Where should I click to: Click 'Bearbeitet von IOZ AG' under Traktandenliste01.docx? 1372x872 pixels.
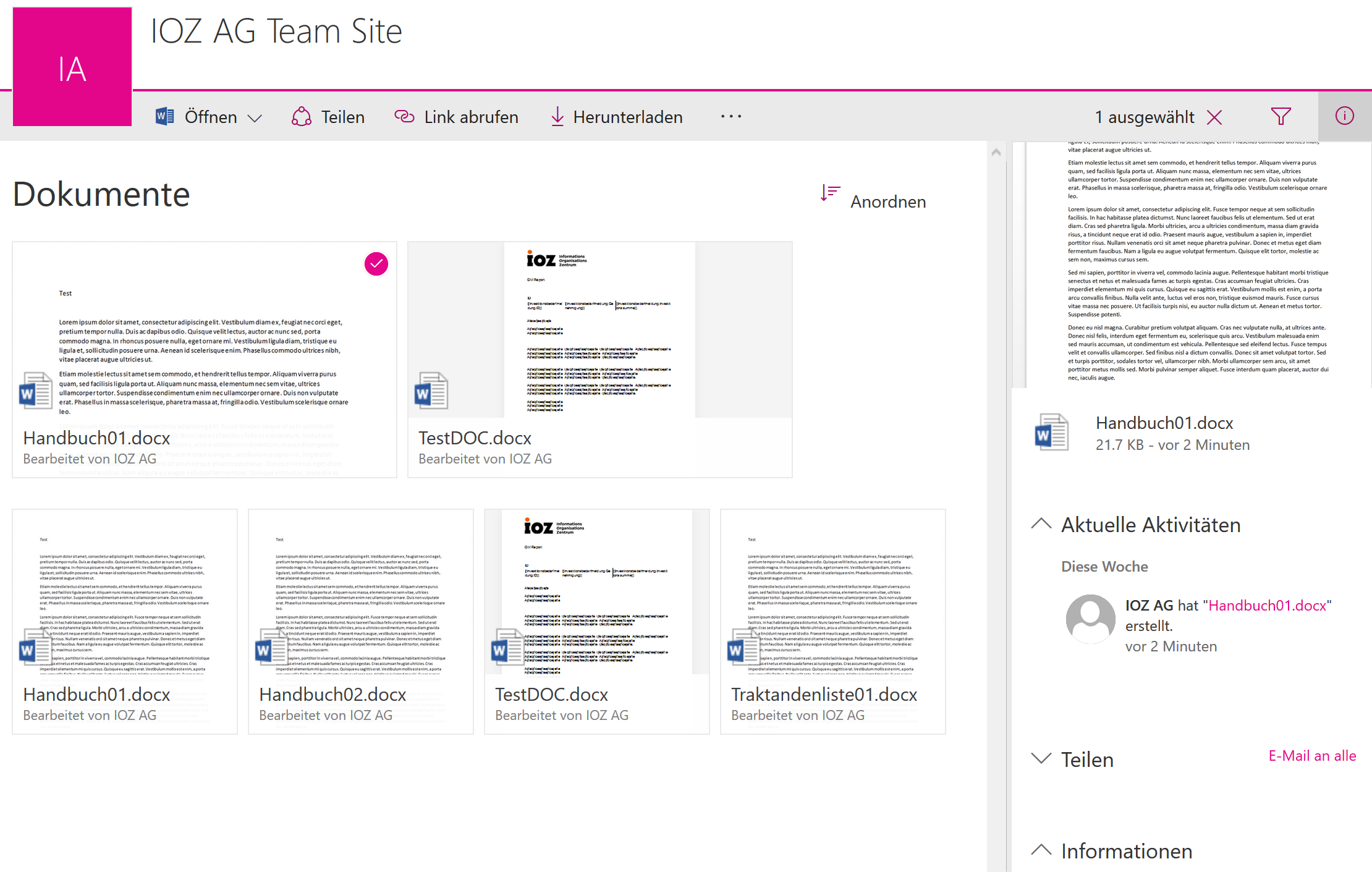tap(798, 715)
